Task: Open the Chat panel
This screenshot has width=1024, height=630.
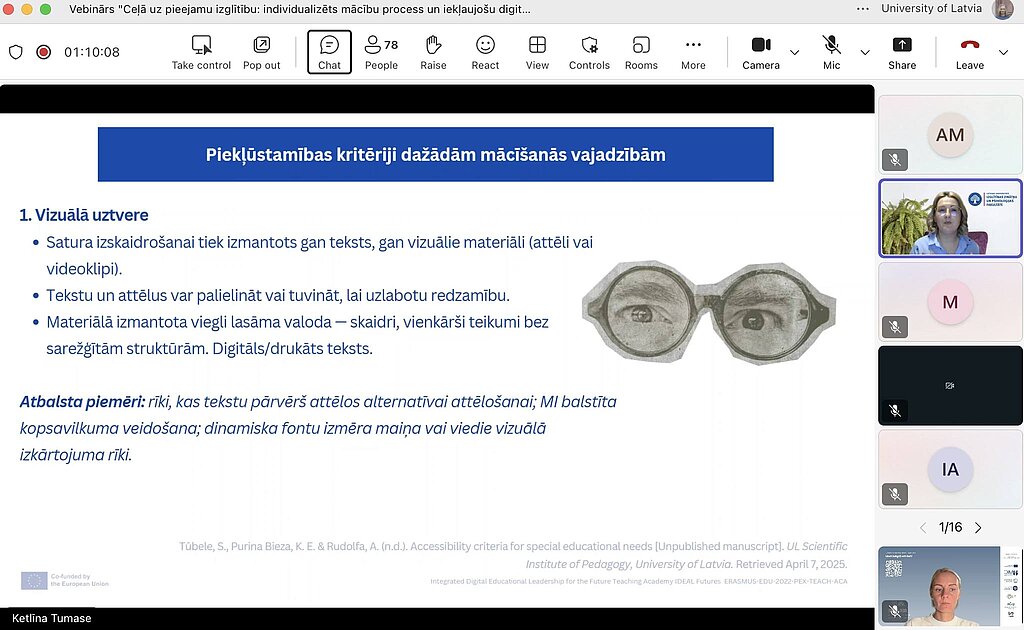Action: 329,52
